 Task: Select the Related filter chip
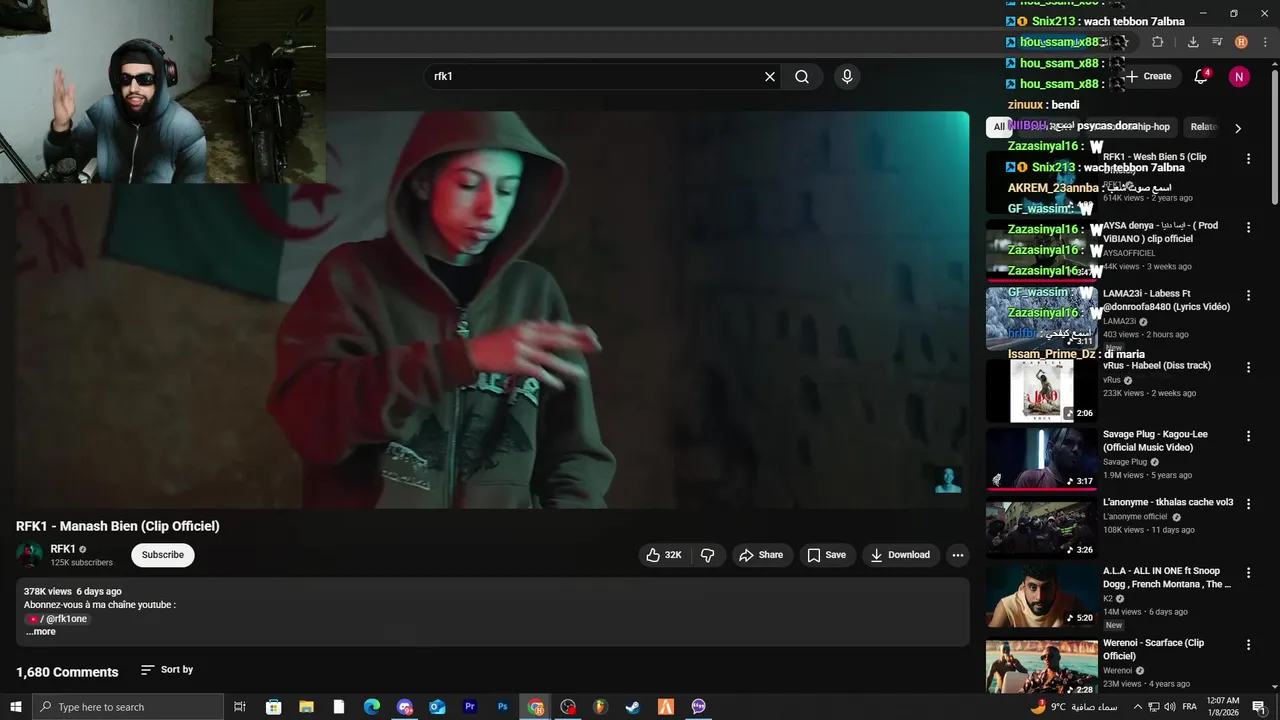[x=1204, y=127]
